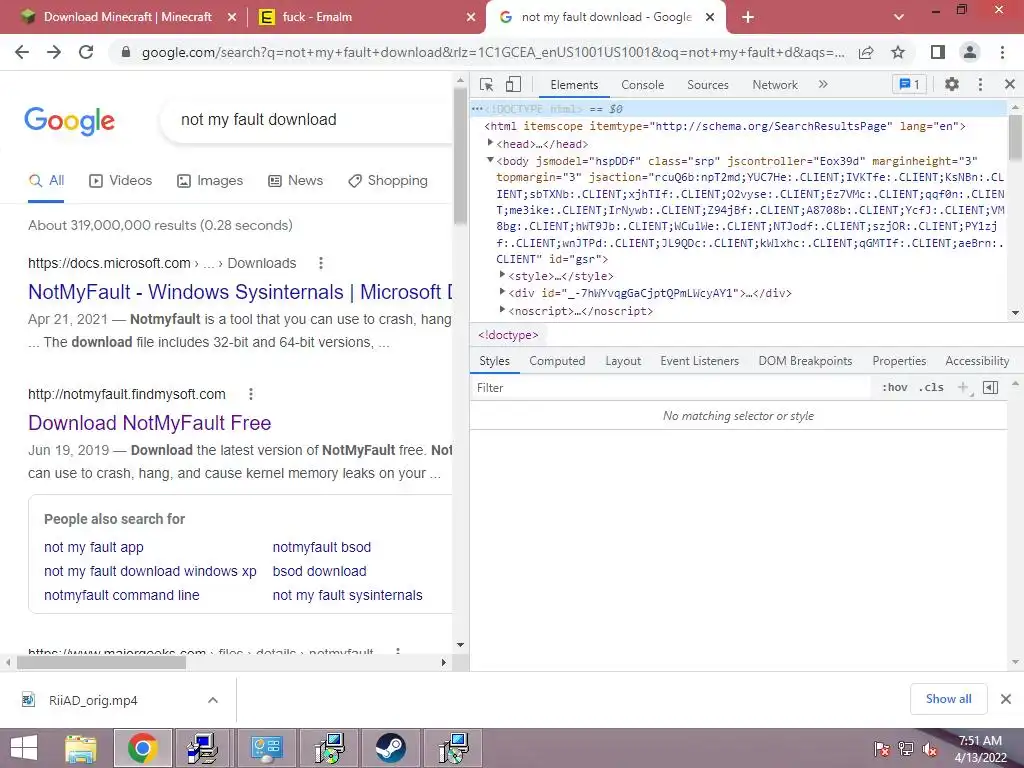Open the Computed styles tab
This screenshot has height=768, width=1024.
[557, 361]
